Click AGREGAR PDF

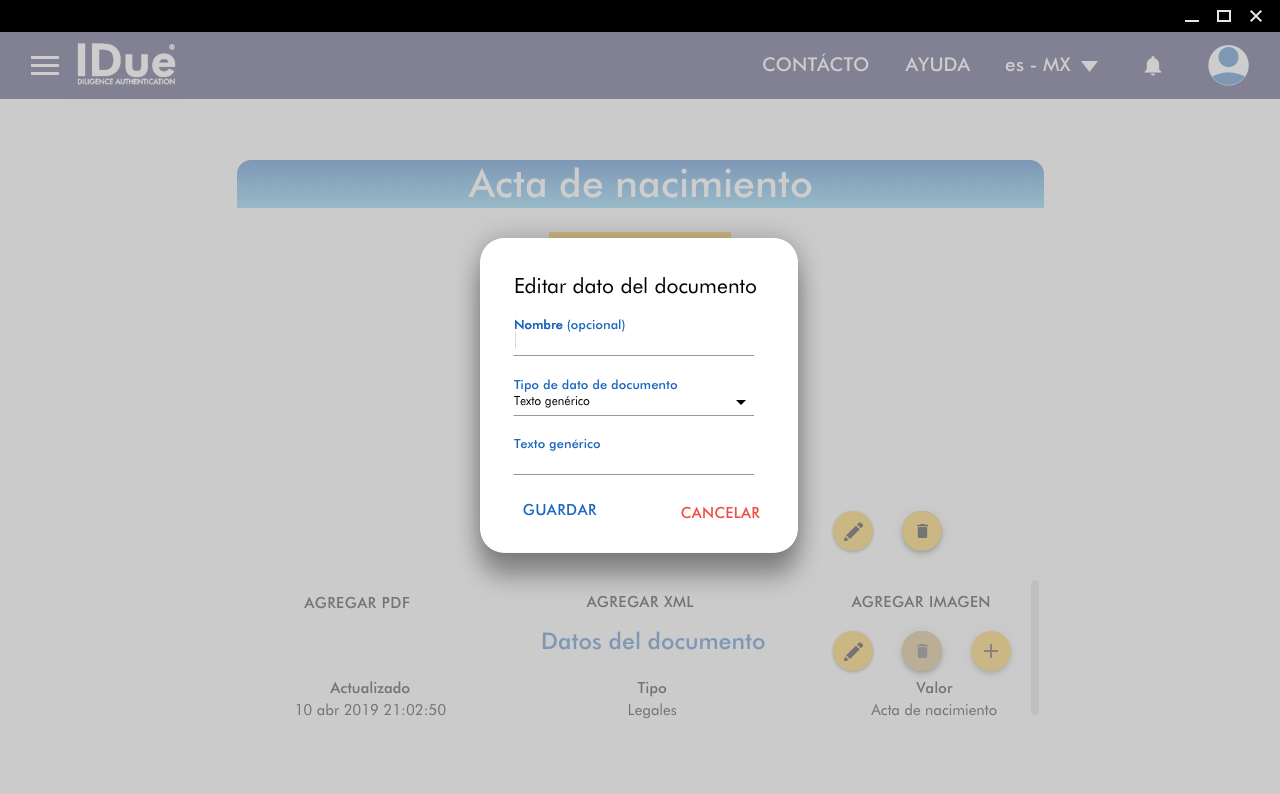pos(357,603)
